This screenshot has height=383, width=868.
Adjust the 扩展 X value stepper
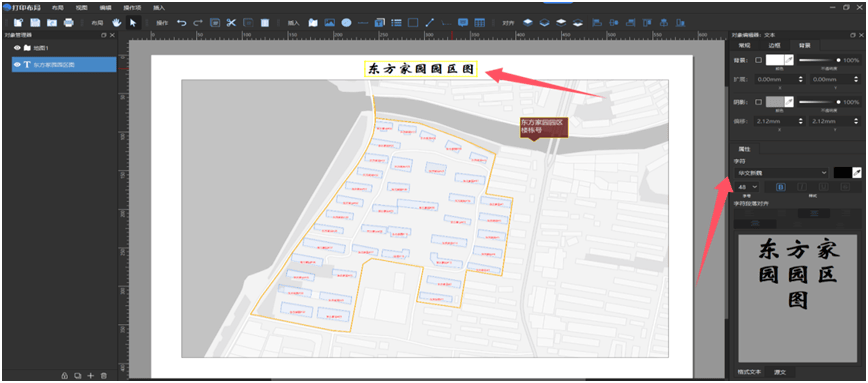pos(801,80)
